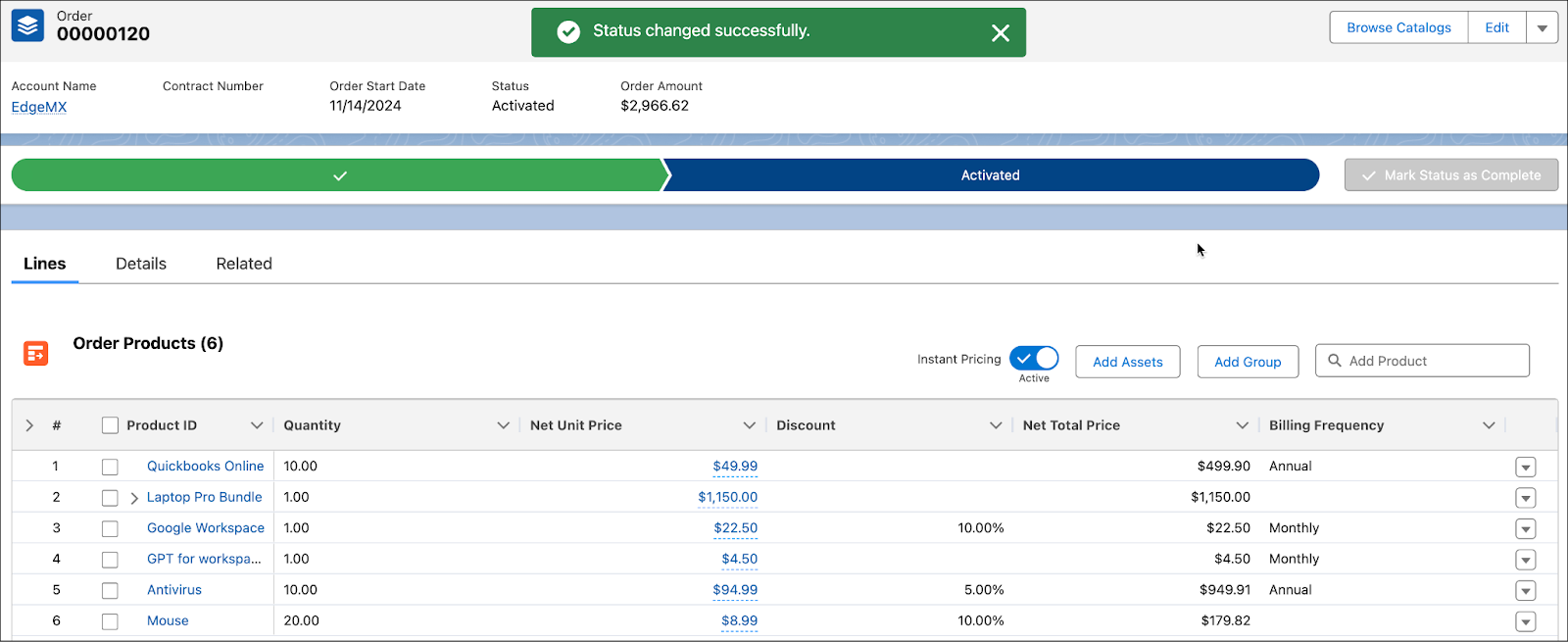Screen dimensions: 1568x642
Task: Click the Order Amount $2,966.62 value
Action: (x=655, y=106)
